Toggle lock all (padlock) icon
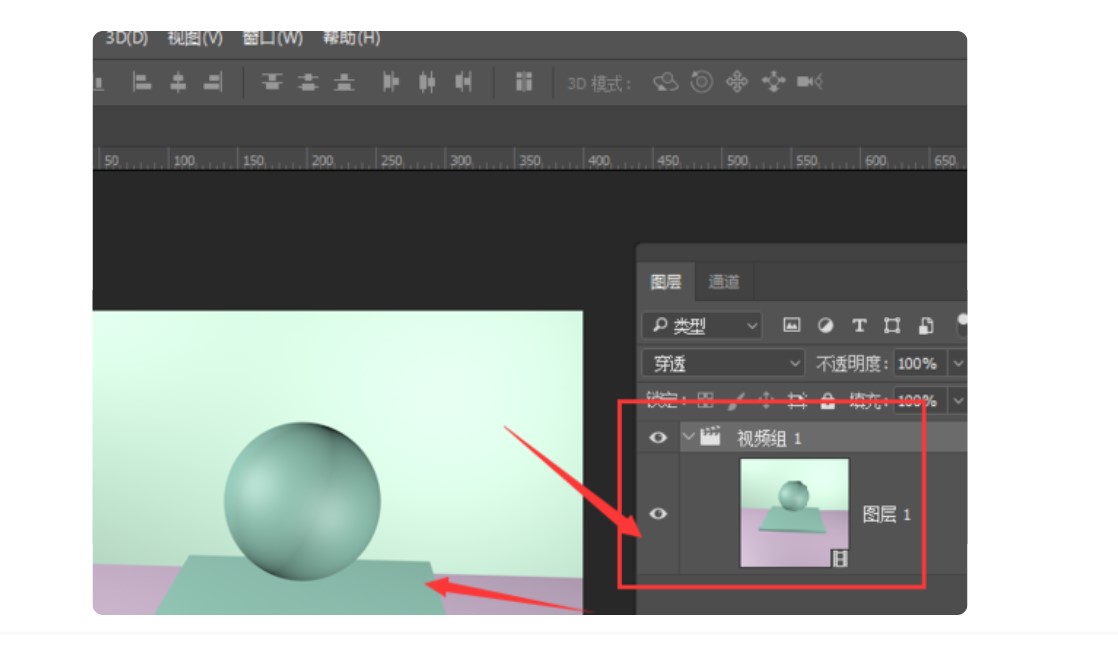 tap(827, 401)
